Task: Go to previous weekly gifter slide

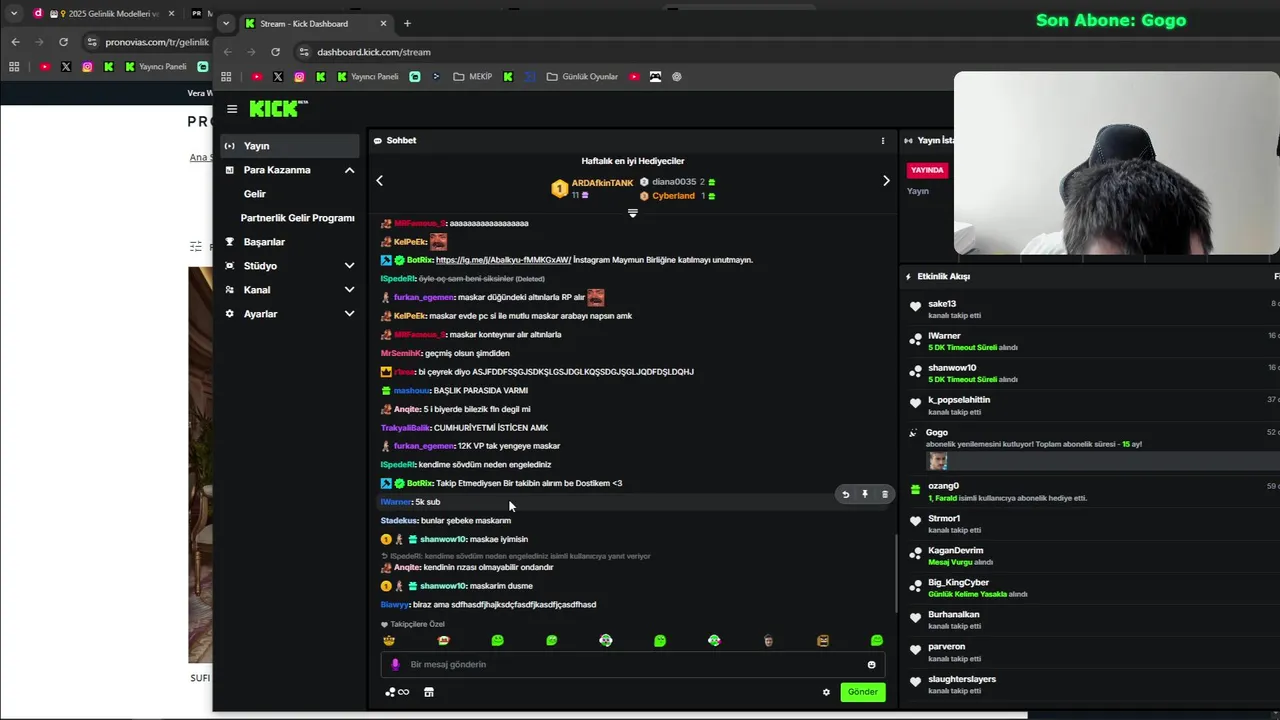Action: pos(379,181)
